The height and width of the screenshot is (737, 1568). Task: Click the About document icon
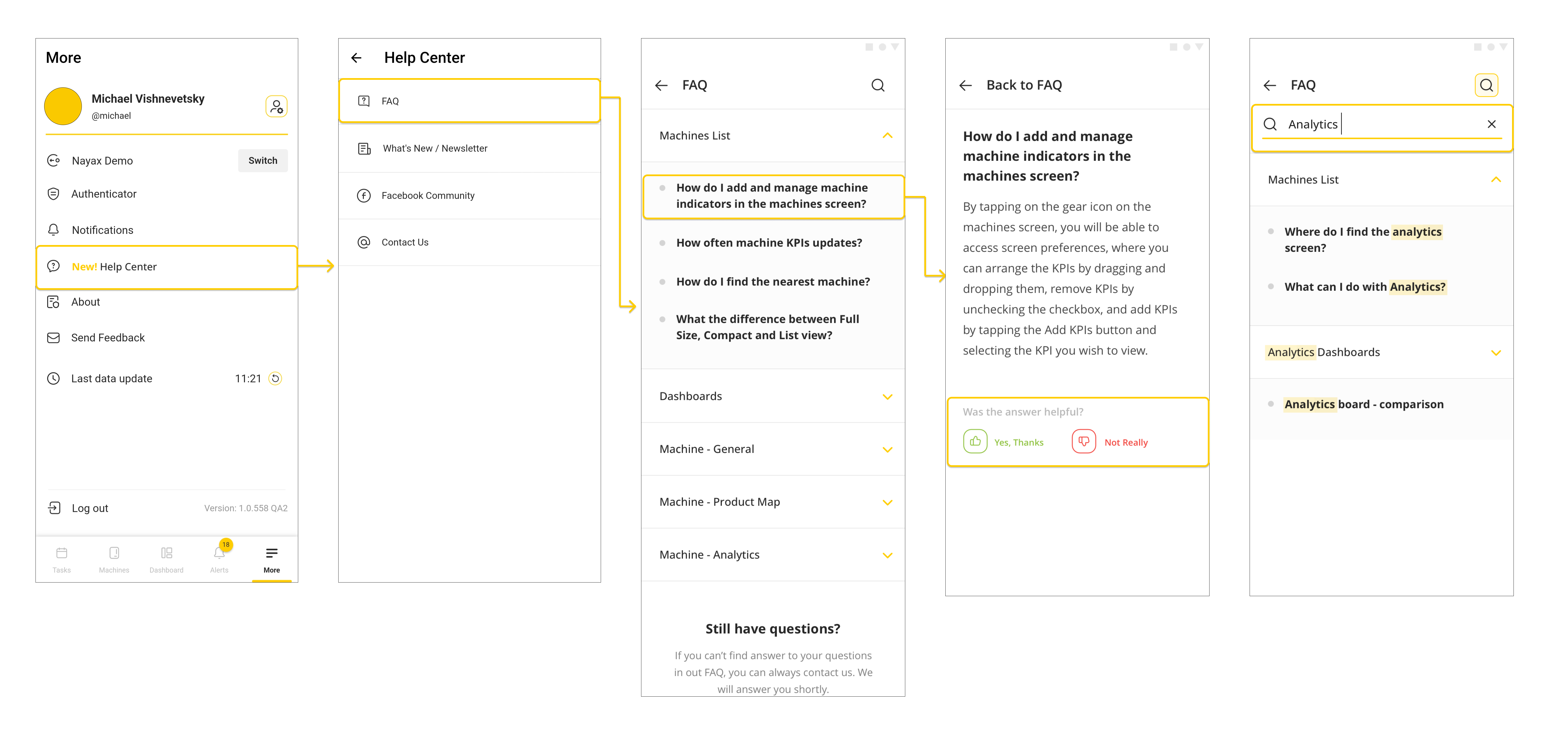(54, 302)
